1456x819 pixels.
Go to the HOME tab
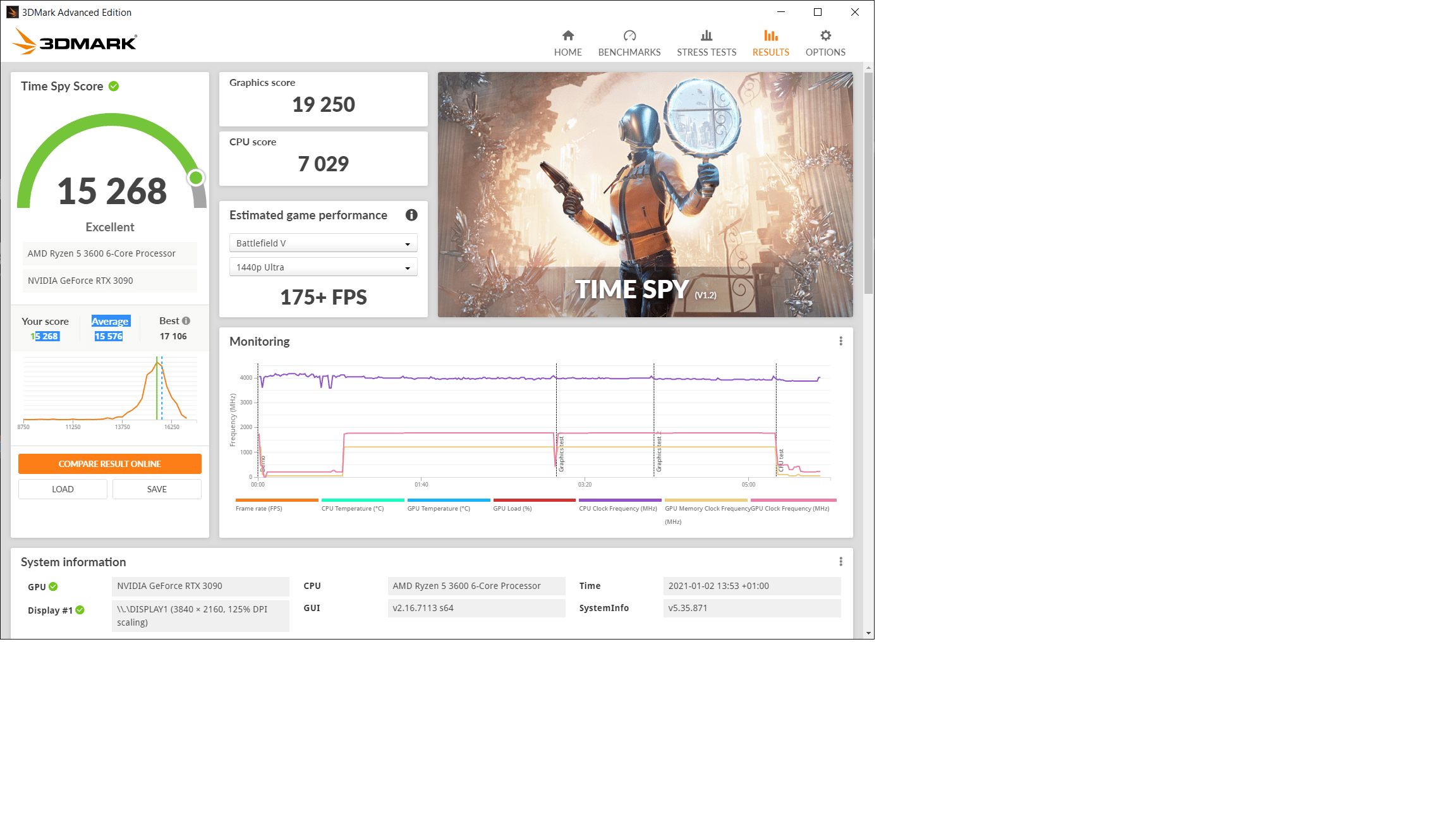[x=568, y=43]
